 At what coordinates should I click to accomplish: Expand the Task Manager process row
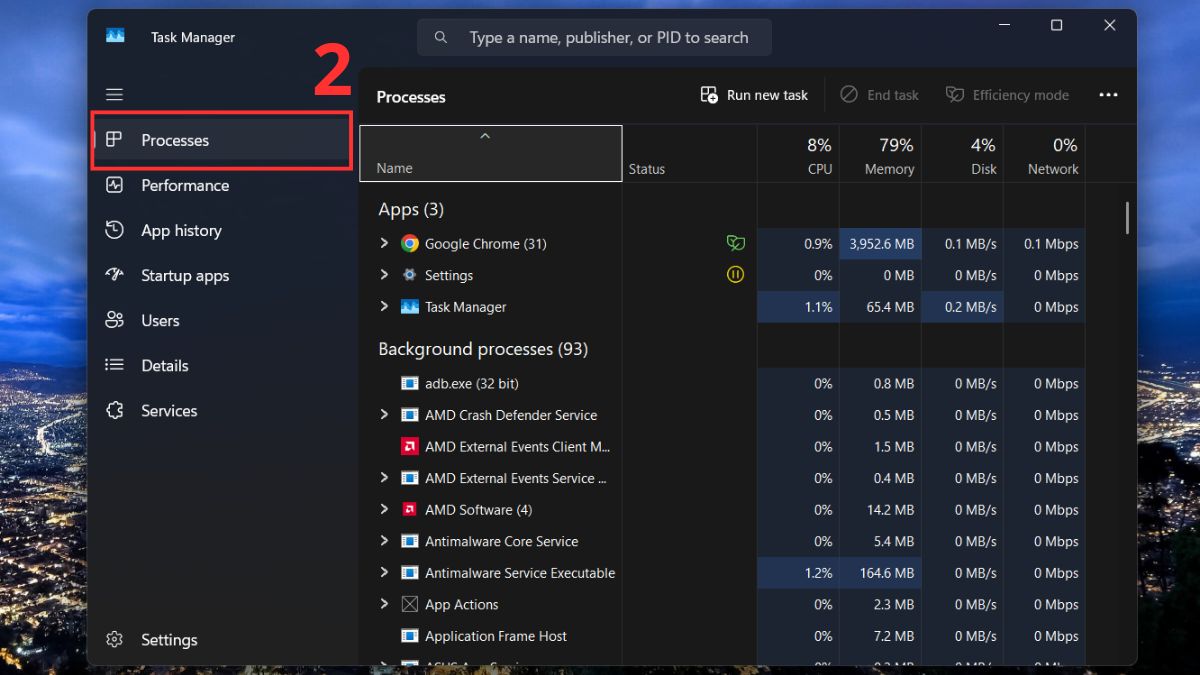point(384,306)
